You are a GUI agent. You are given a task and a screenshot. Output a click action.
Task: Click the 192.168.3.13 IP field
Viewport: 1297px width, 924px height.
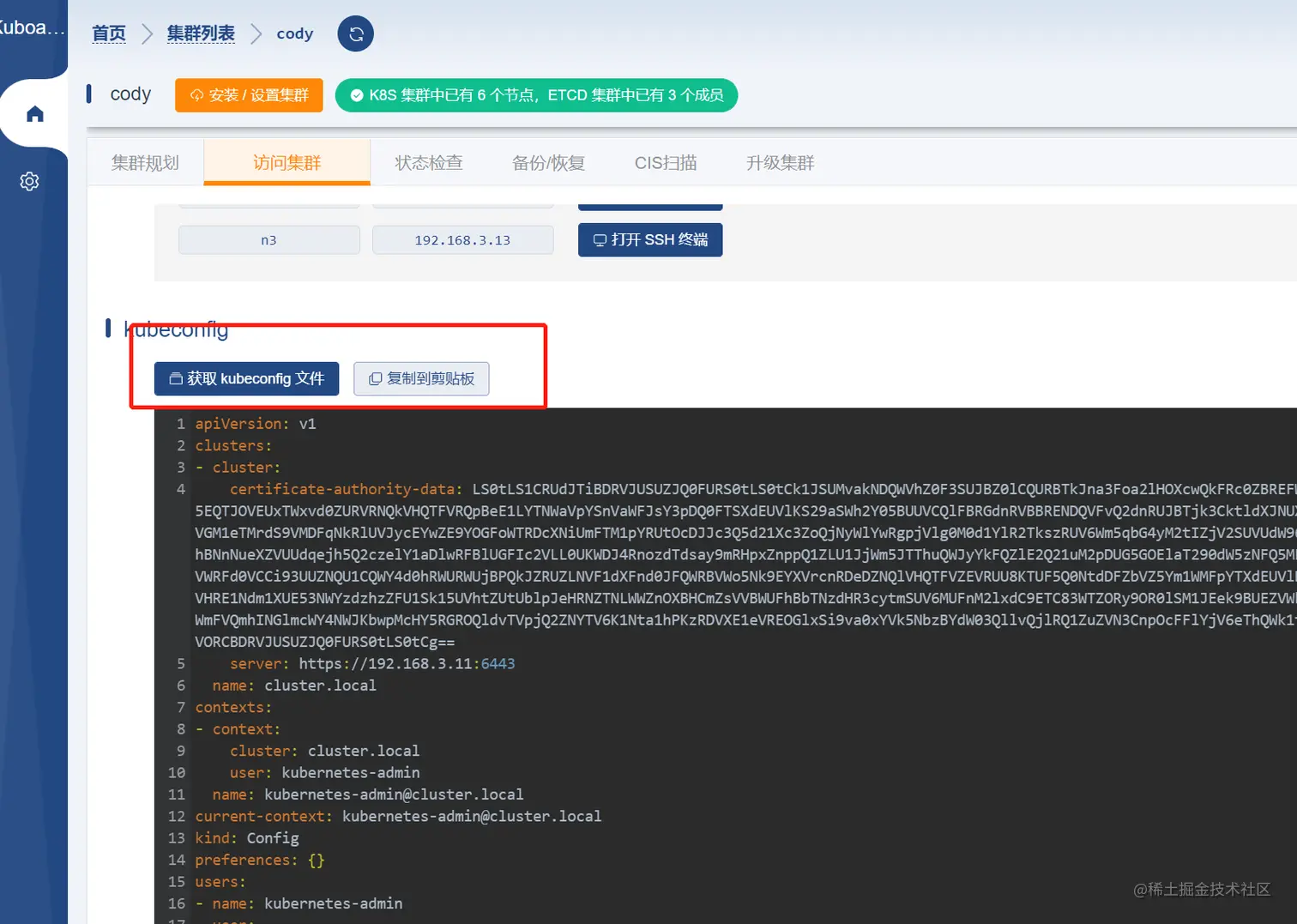[x=463, y=240]
